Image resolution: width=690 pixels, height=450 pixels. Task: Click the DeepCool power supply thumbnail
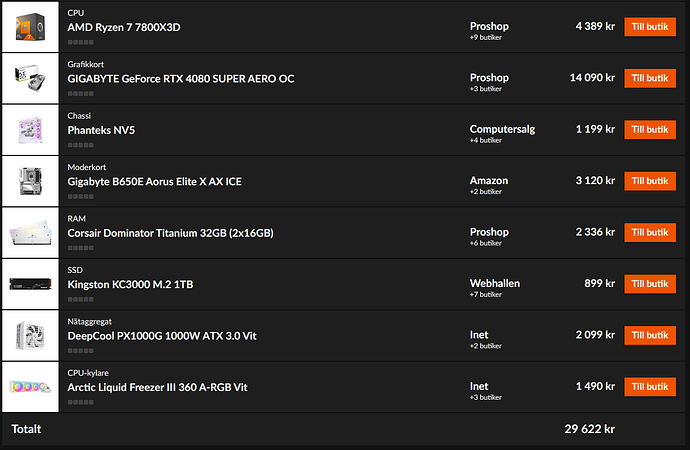point(30,336)
